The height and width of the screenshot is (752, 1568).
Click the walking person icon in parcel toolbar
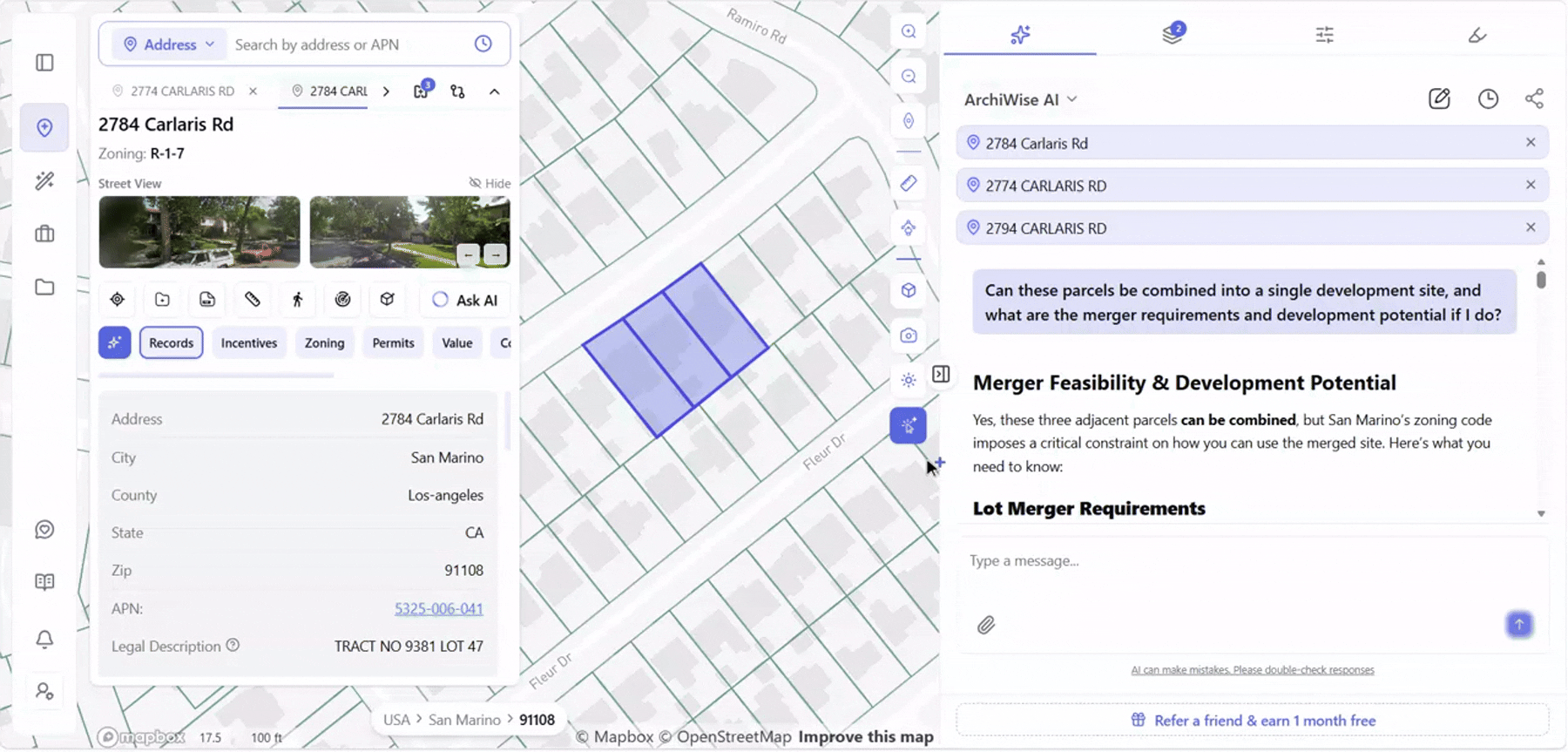pos(298,300)
